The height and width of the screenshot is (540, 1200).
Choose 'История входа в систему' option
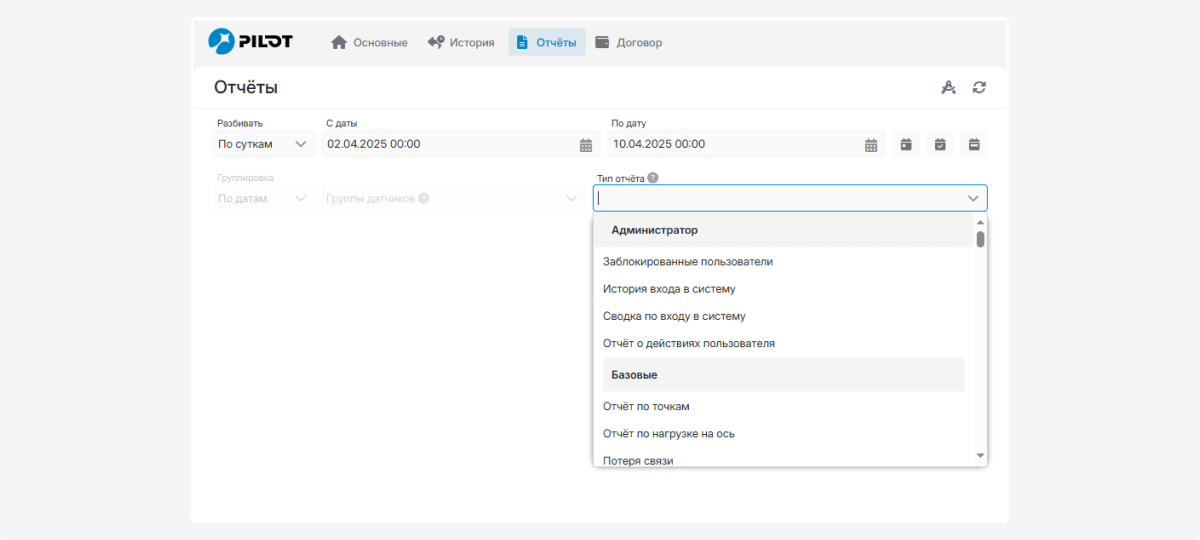669,289
